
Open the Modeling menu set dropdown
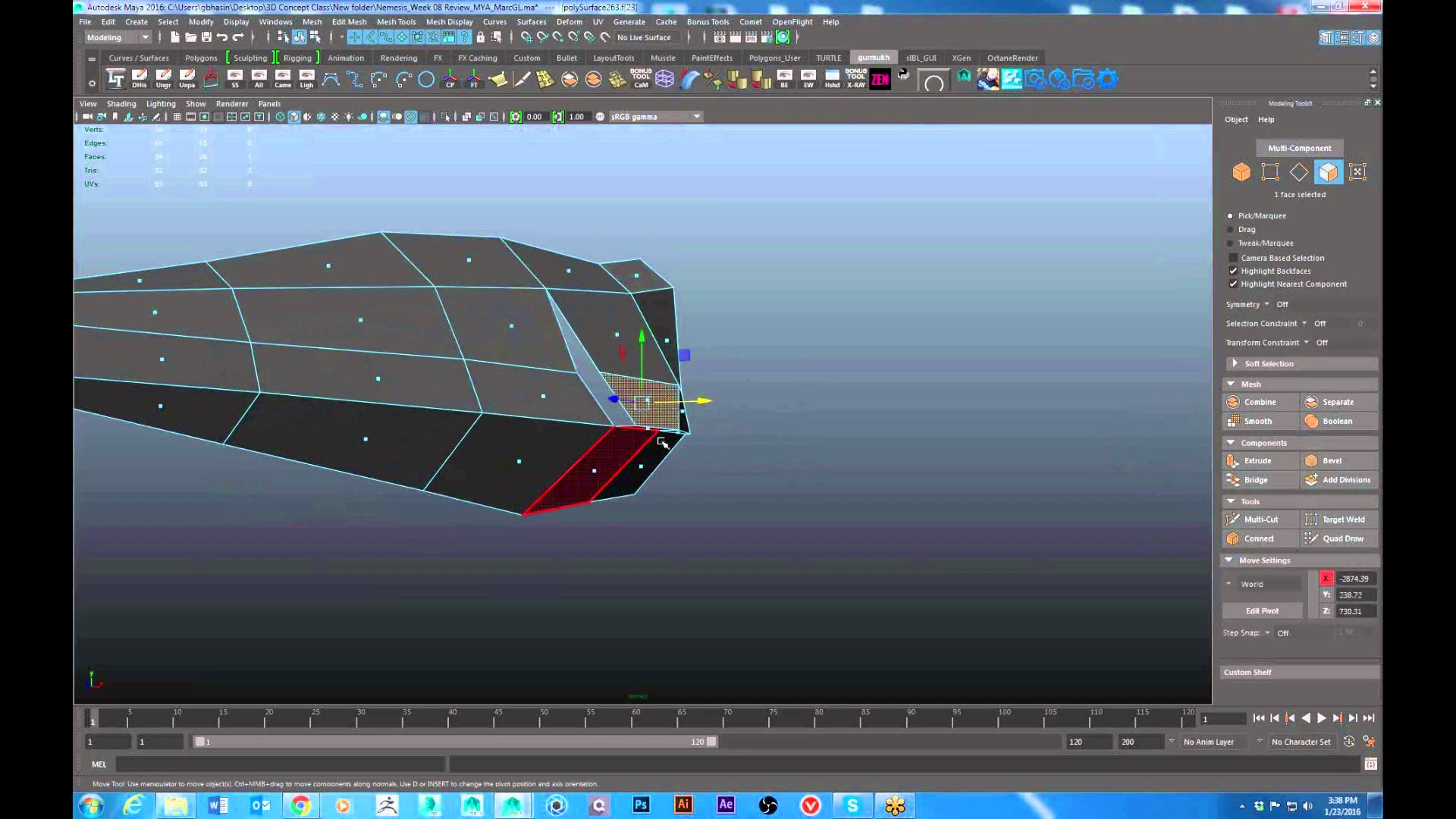[118, 37]
